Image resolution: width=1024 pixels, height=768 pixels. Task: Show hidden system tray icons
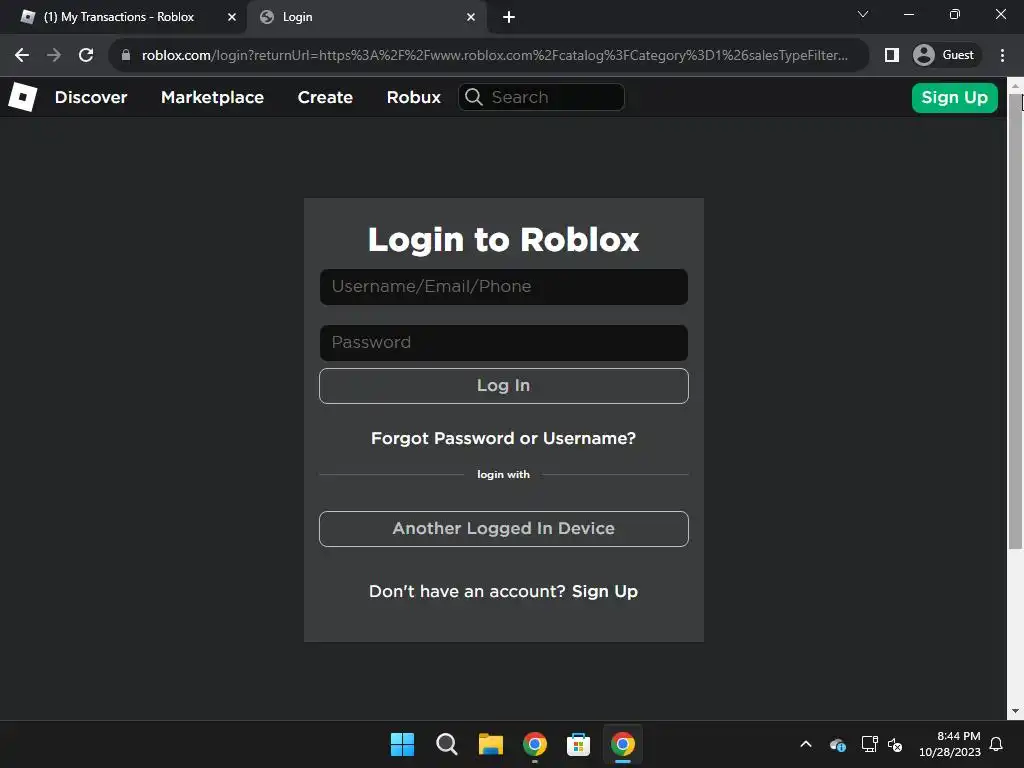(x=806, y=744)
